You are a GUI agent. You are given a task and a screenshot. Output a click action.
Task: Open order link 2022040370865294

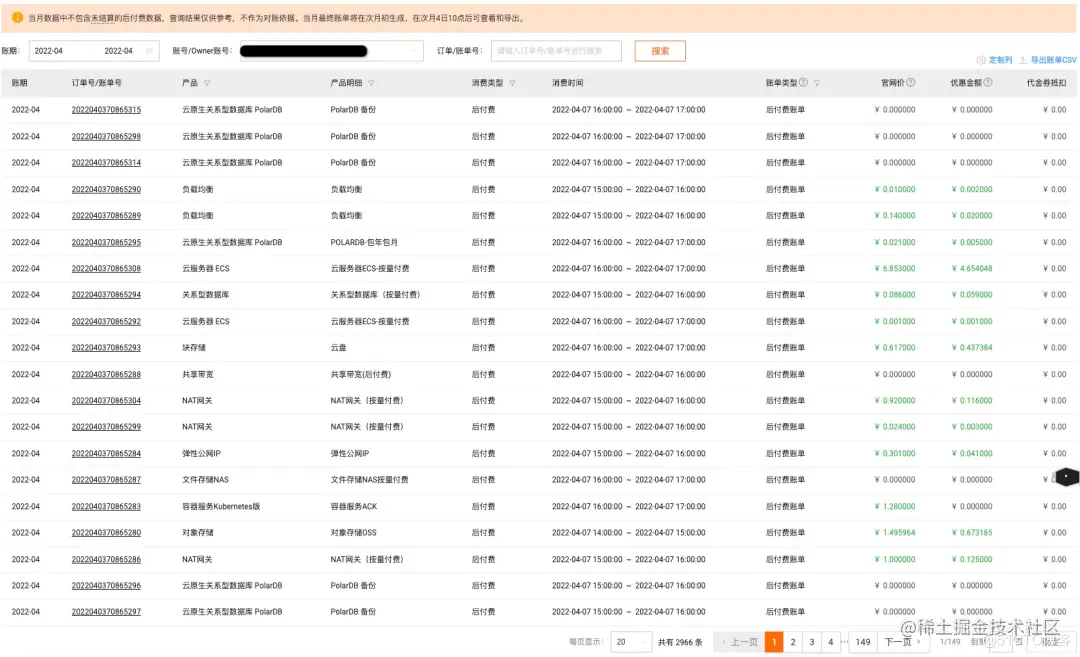click(x=106, y=295)
